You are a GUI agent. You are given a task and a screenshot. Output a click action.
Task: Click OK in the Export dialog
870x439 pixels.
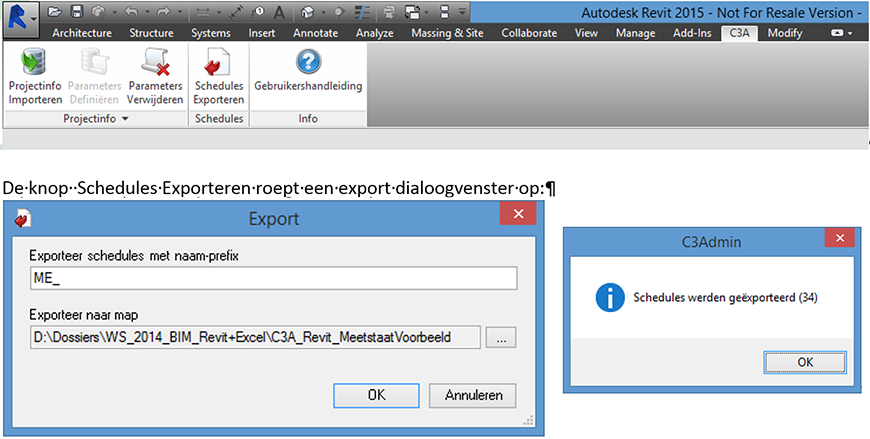(x=376, y=396)
